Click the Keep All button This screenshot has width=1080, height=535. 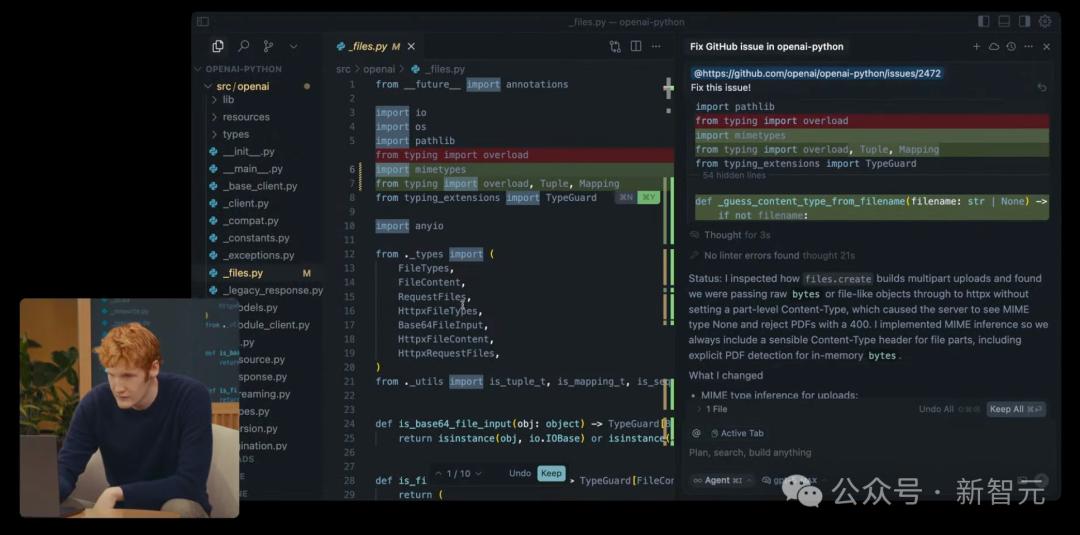pyautogui.click(x=1015, y=409)
